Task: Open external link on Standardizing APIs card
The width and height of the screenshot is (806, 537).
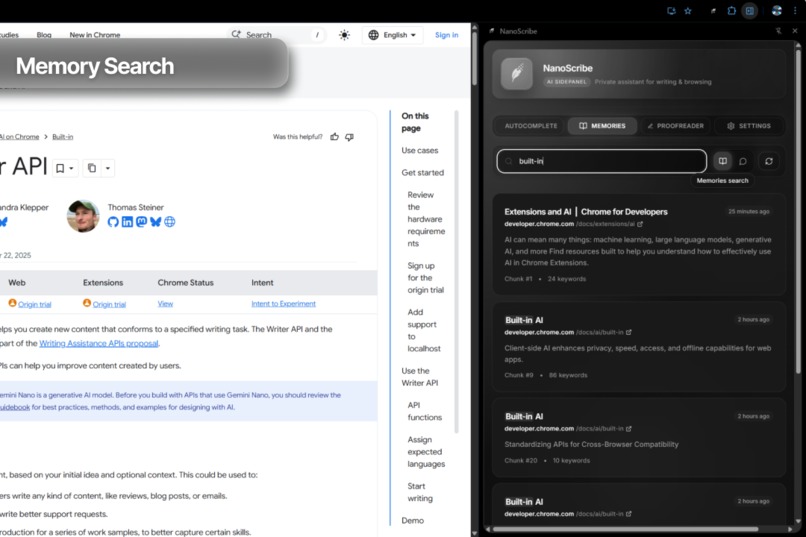Action: click(629, 429)
